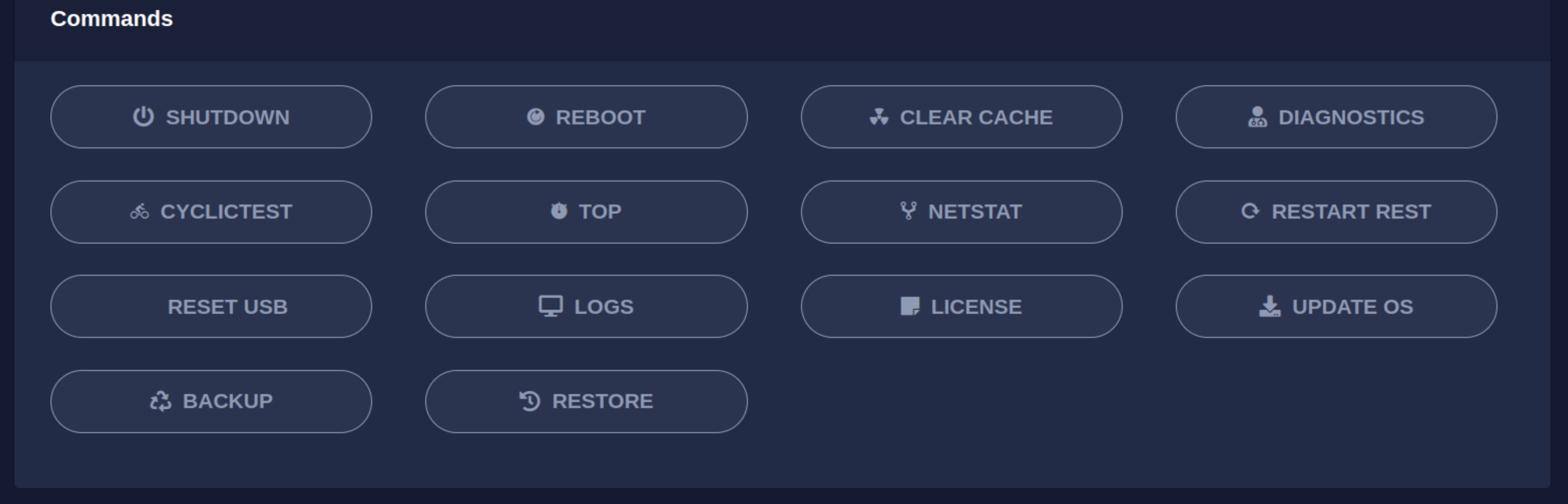Click the bicycle icon beside Cyclictest
This screenshot has height=504, width=1568.
click(139, 212)
